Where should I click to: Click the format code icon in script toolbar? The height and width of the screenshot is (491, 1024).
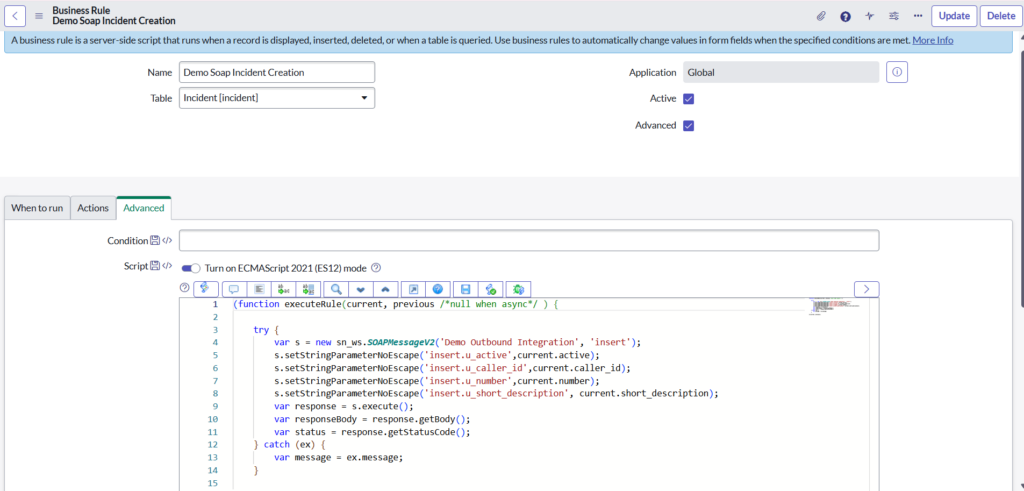point(258,289)
